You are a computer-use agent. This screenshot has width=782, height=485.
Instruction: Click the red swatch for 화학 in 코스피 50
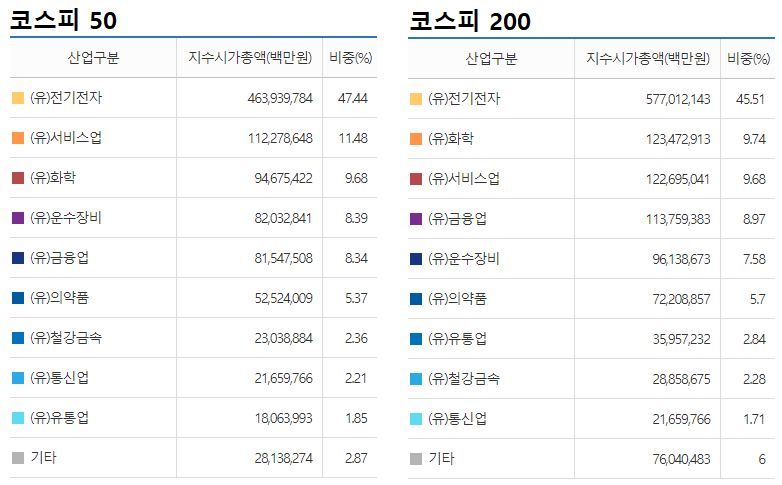[x=18, y=178]
